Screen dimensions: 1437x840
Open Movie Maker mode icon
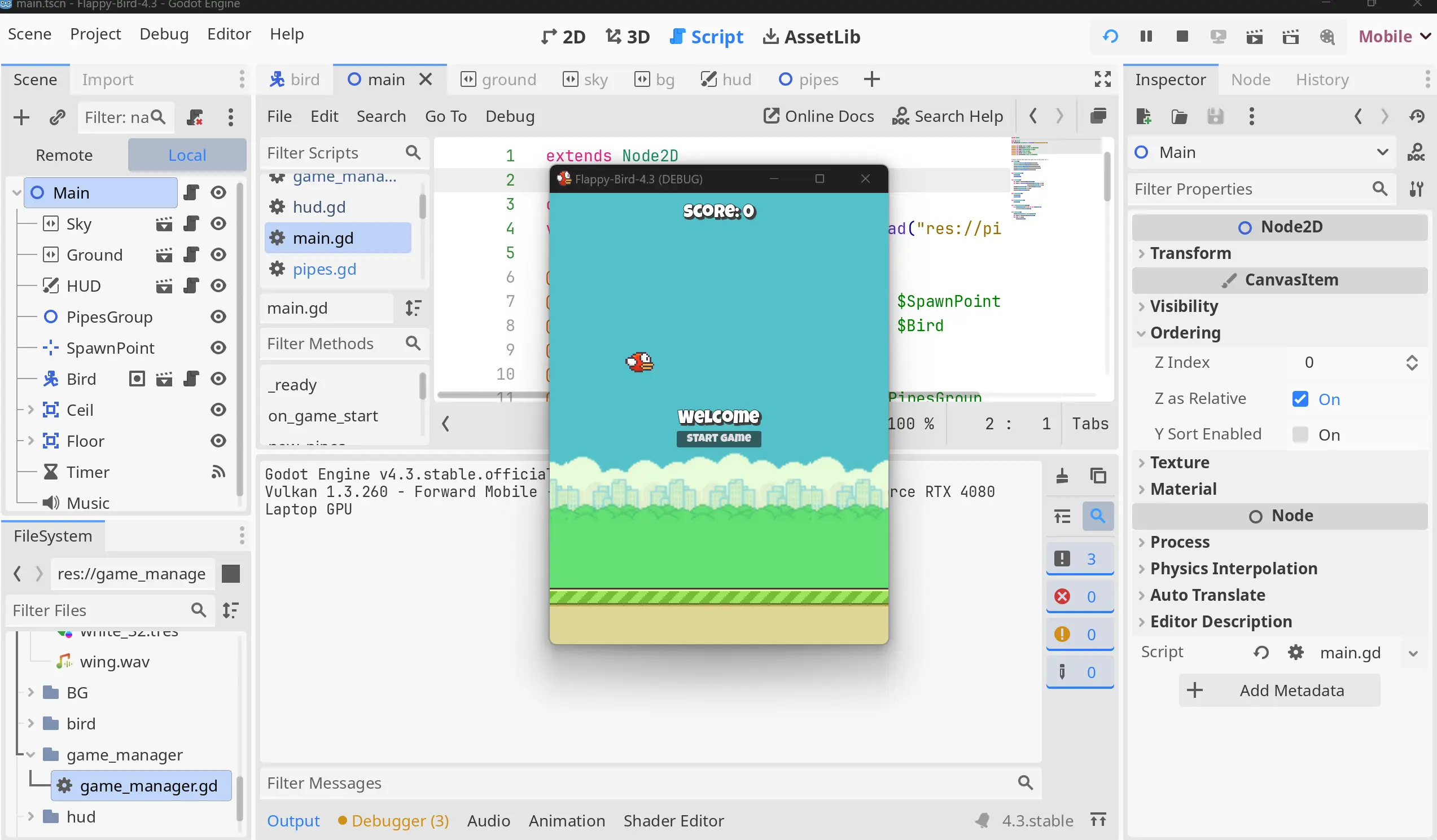click(x=1327, y=37)
